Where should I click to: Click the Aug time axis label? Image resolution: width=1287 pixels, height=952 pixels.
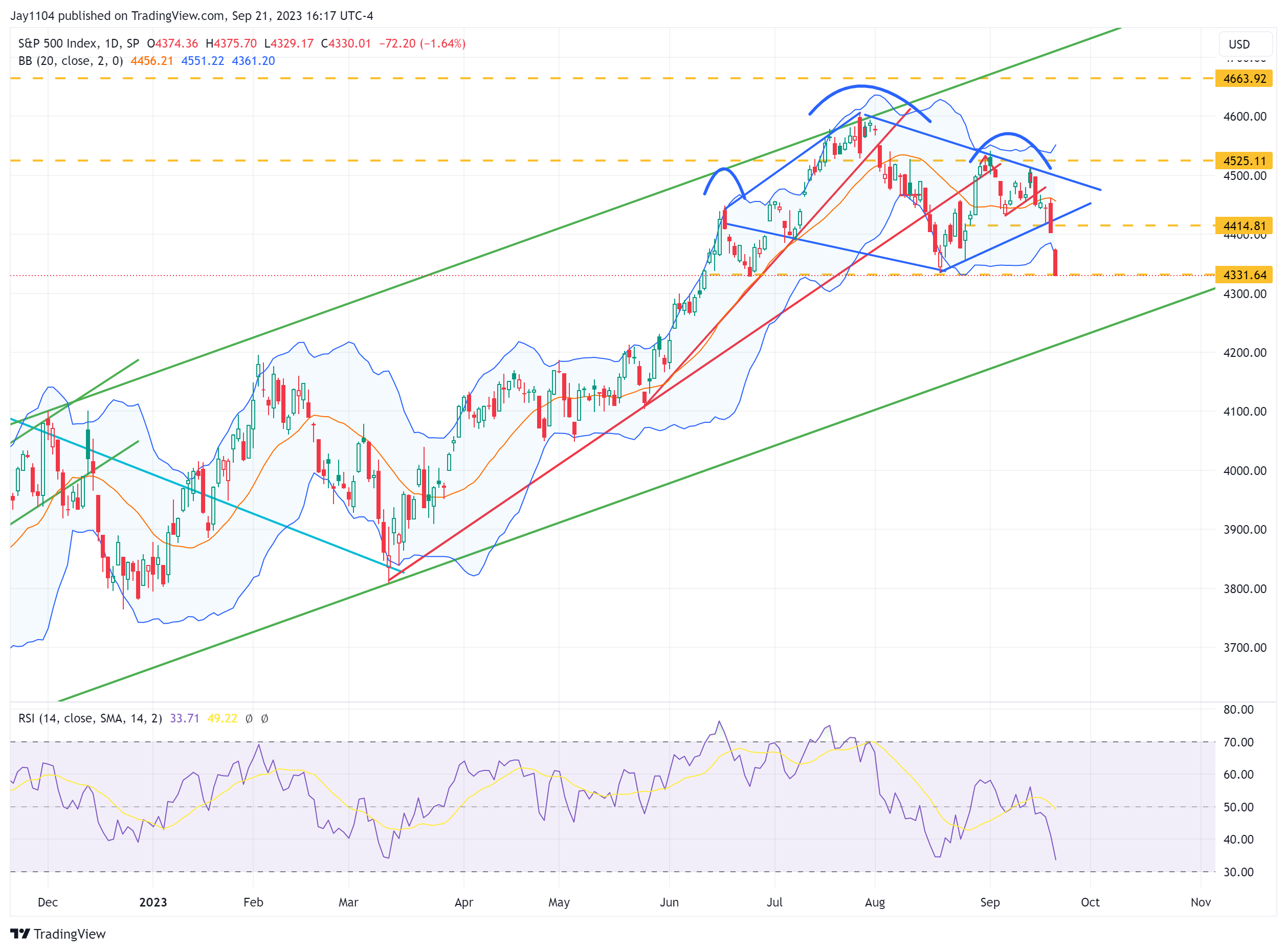tap(875, 902)
